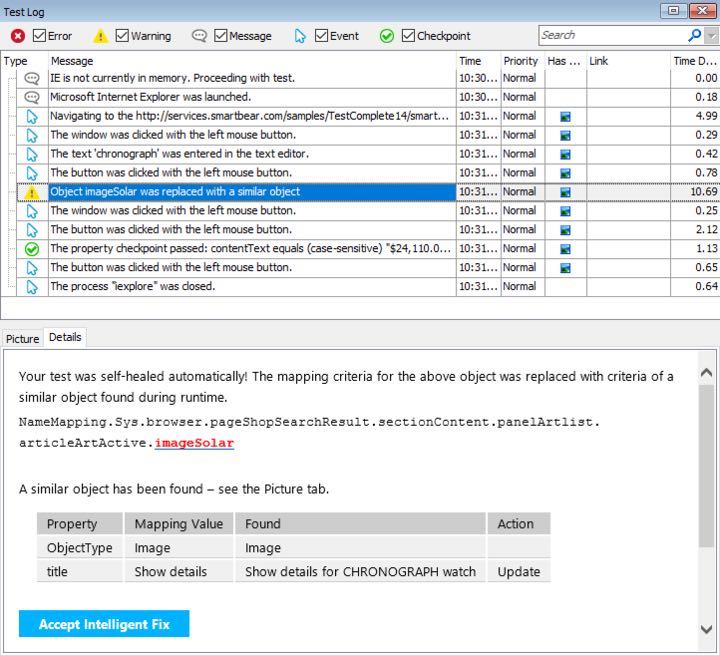720x656 pixels.
Task: Click the Message speech bubble filter icon
Action: click(x=199, y=36)
